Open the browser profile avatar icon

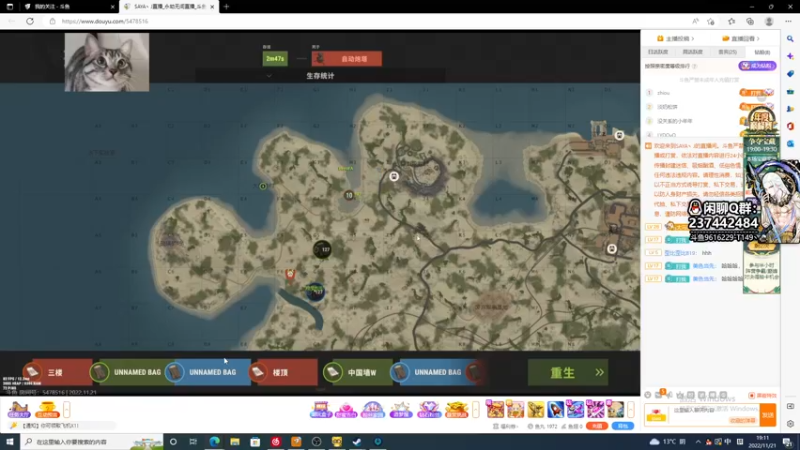click(769, 21)
